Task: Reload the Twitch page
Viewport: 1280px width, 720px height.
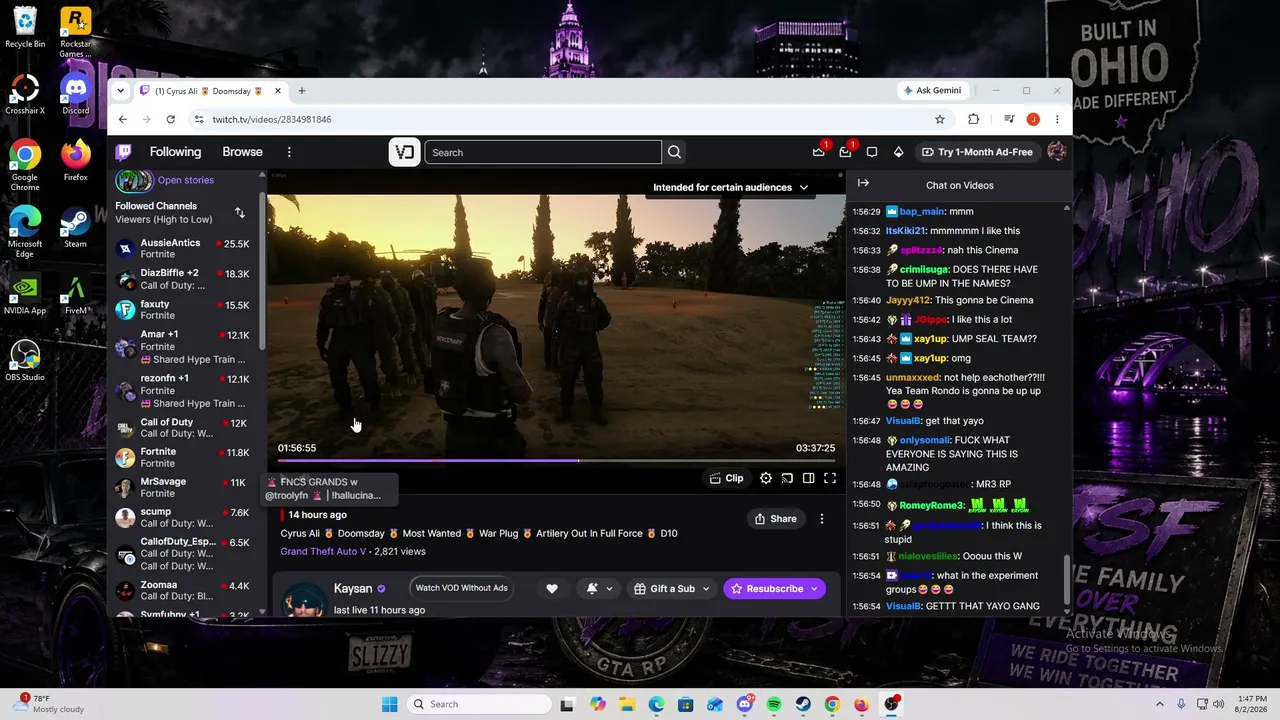Action: tap(171, 119)
